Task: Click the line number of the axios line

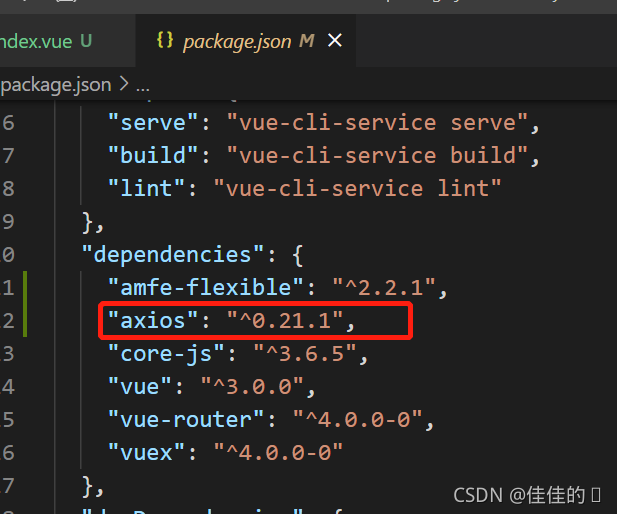Action: pyautogui.click(x=7, y=321)
